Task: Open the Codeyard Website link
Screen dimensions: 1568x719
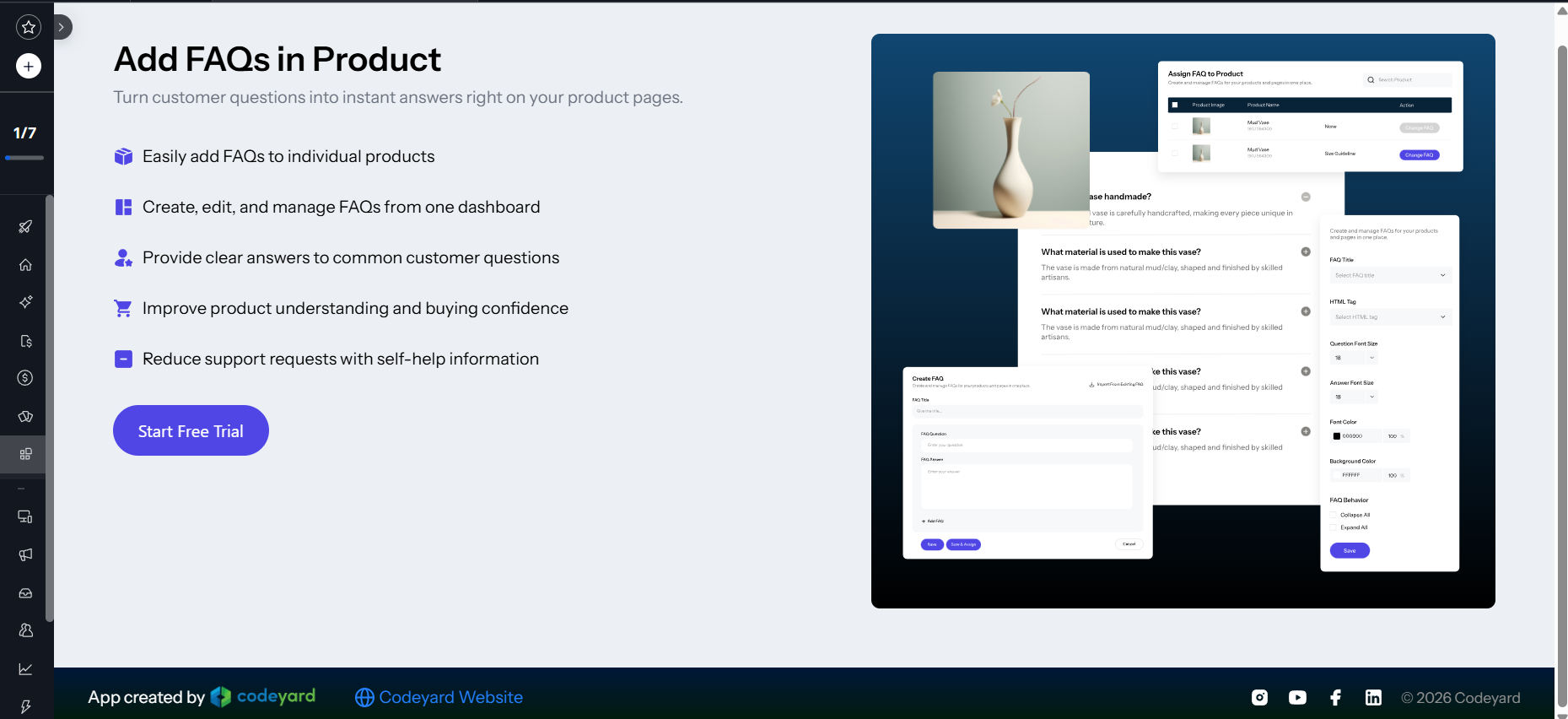Action: tap(439, 697)
